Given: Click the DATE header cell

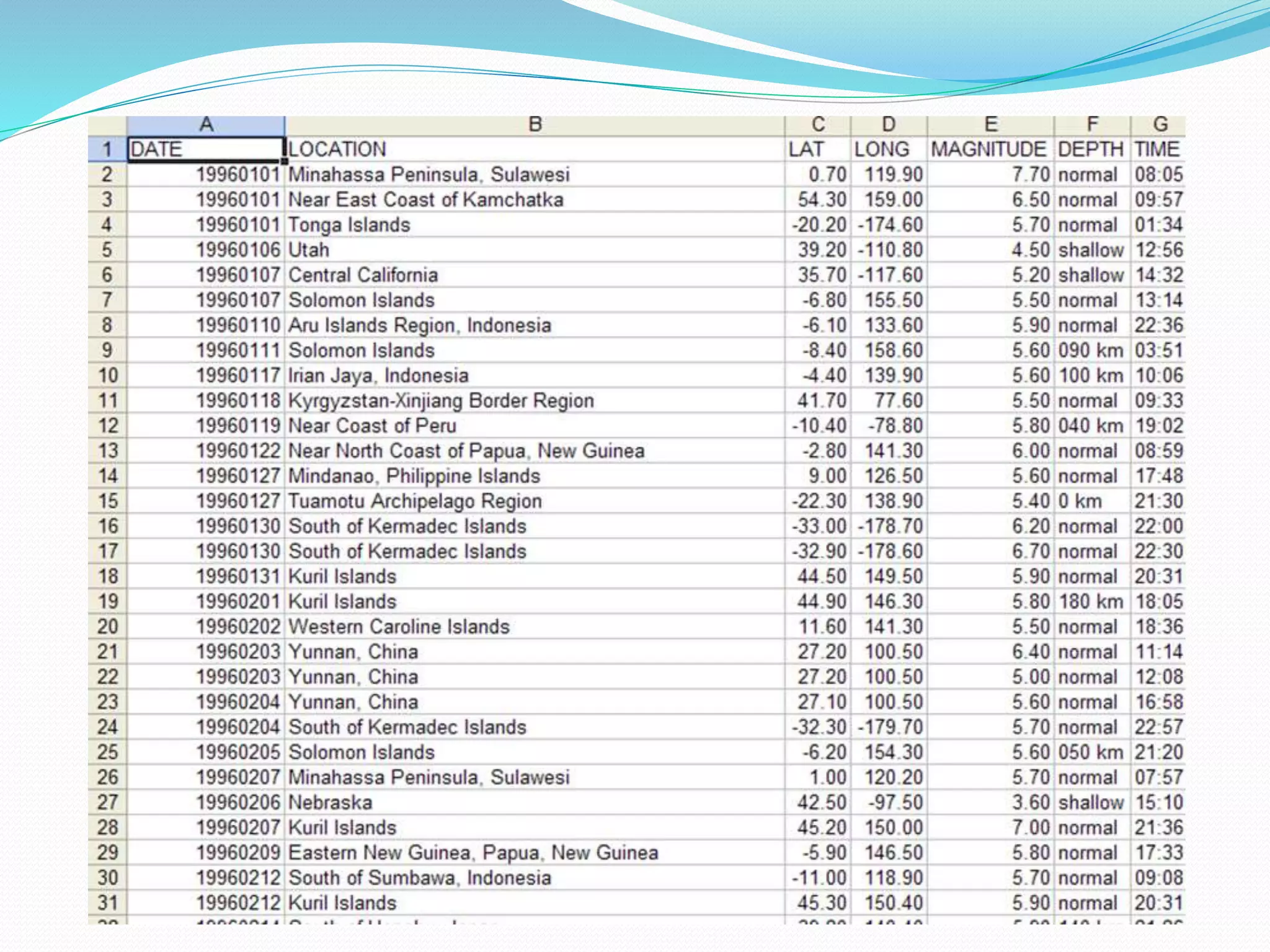Looking at the screenshot, I should coord(205,149).
